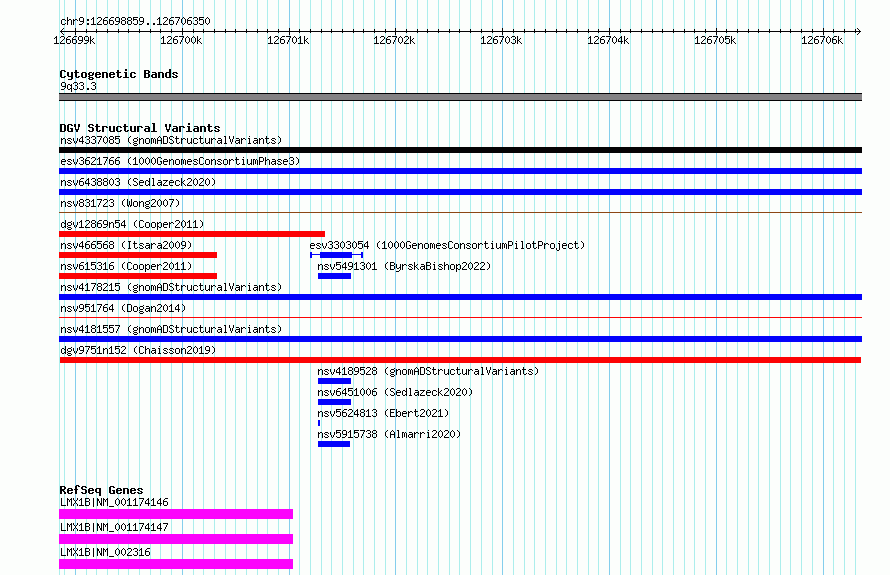Click the blue nsv6451006 bar
Screen dimensions: 890x575
pos(334,402)
